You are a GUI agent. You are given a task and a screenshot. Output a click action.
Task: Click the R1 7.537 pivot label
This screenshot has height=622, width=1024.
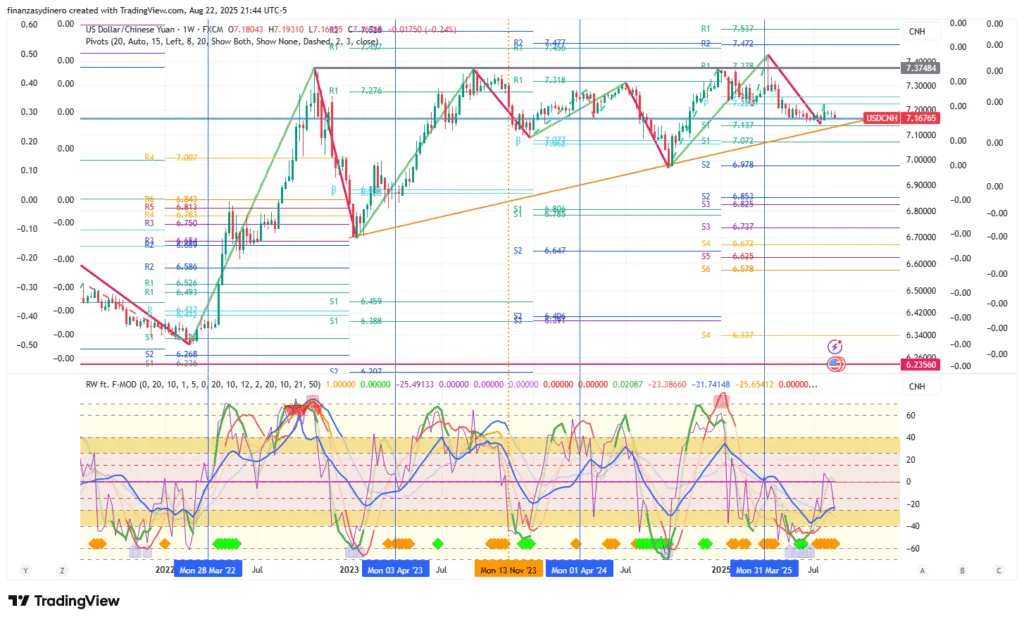(x=728, y=29)
